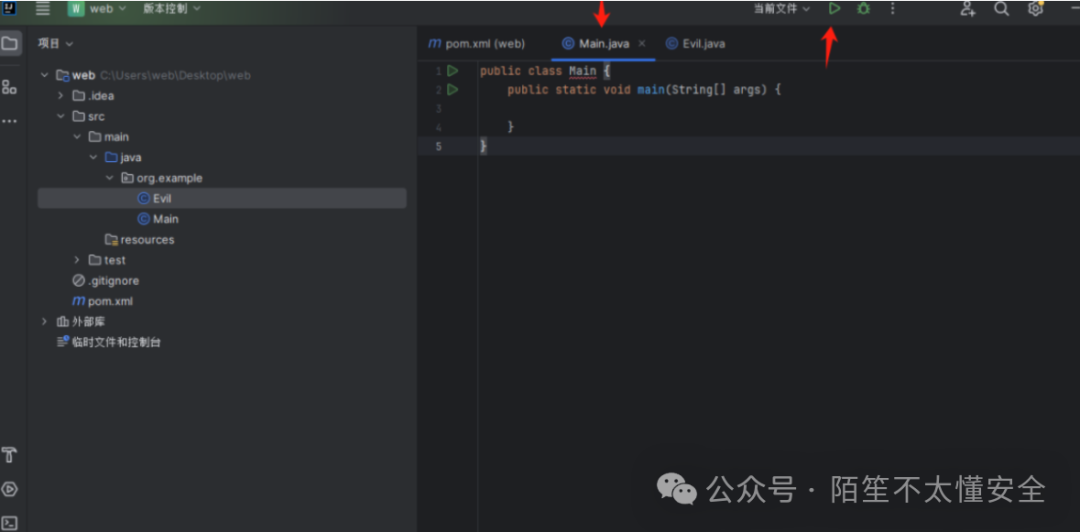Place cursor on empty line 3 in editor
This screenshot has width=1080, height=532.
pyautogui.click(x=779, y=109)
